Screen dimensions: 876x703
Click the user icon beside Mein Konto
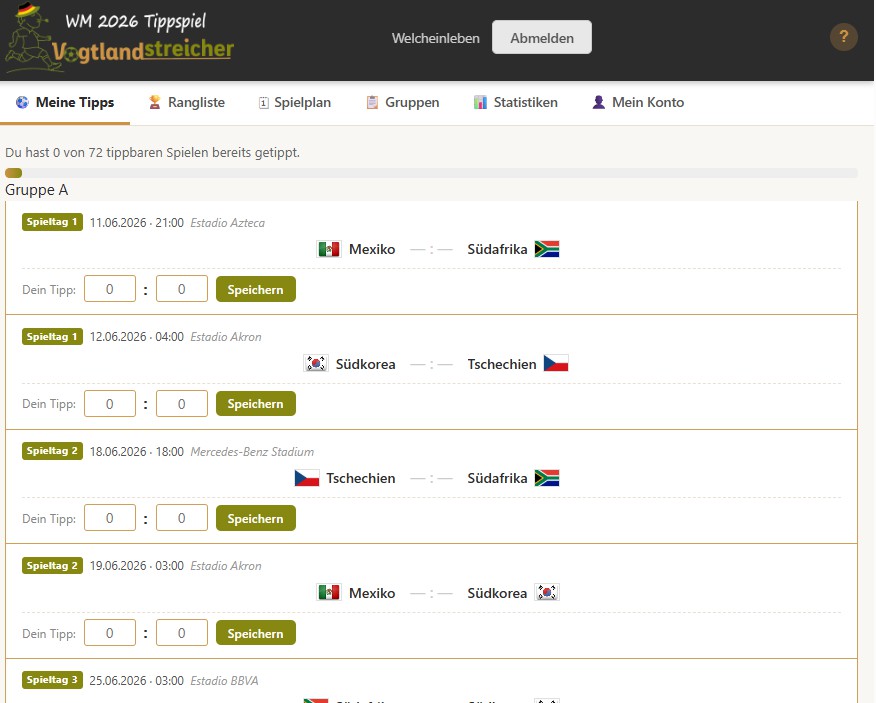coord(598,102)
